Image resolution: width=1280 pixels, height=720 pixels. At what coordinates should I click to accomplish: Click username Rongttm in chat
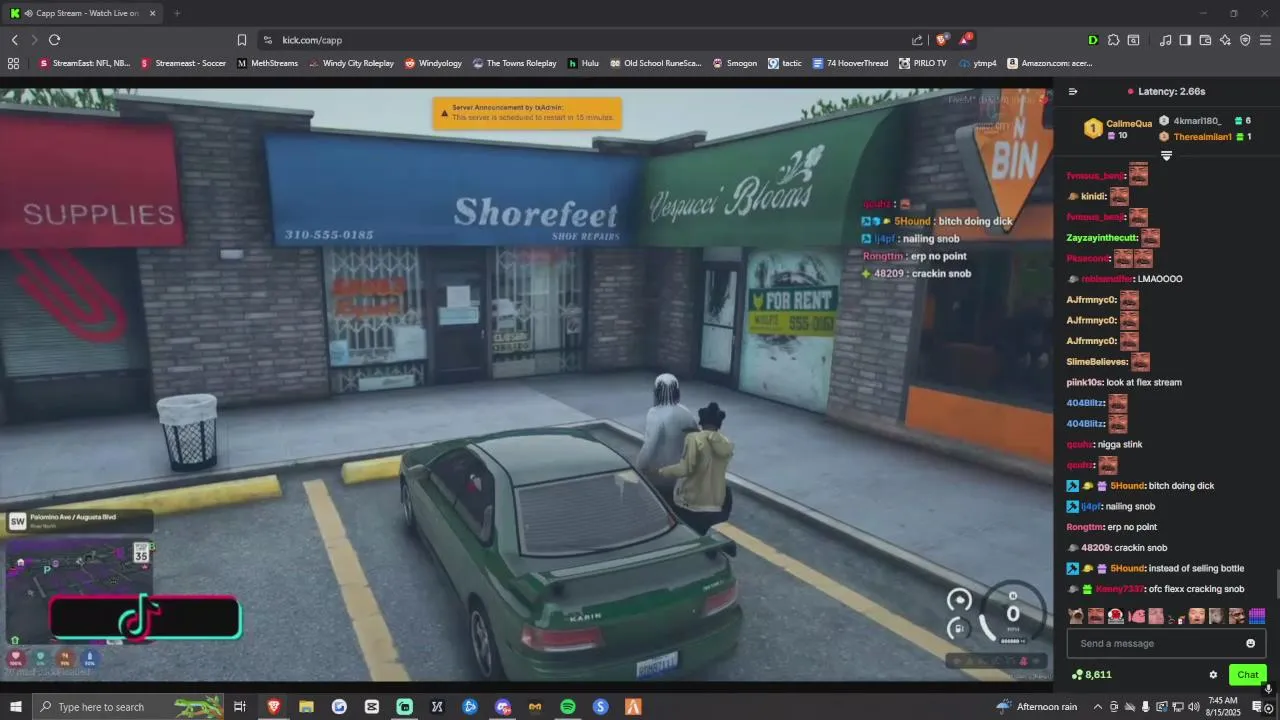tap(1085, 527)
